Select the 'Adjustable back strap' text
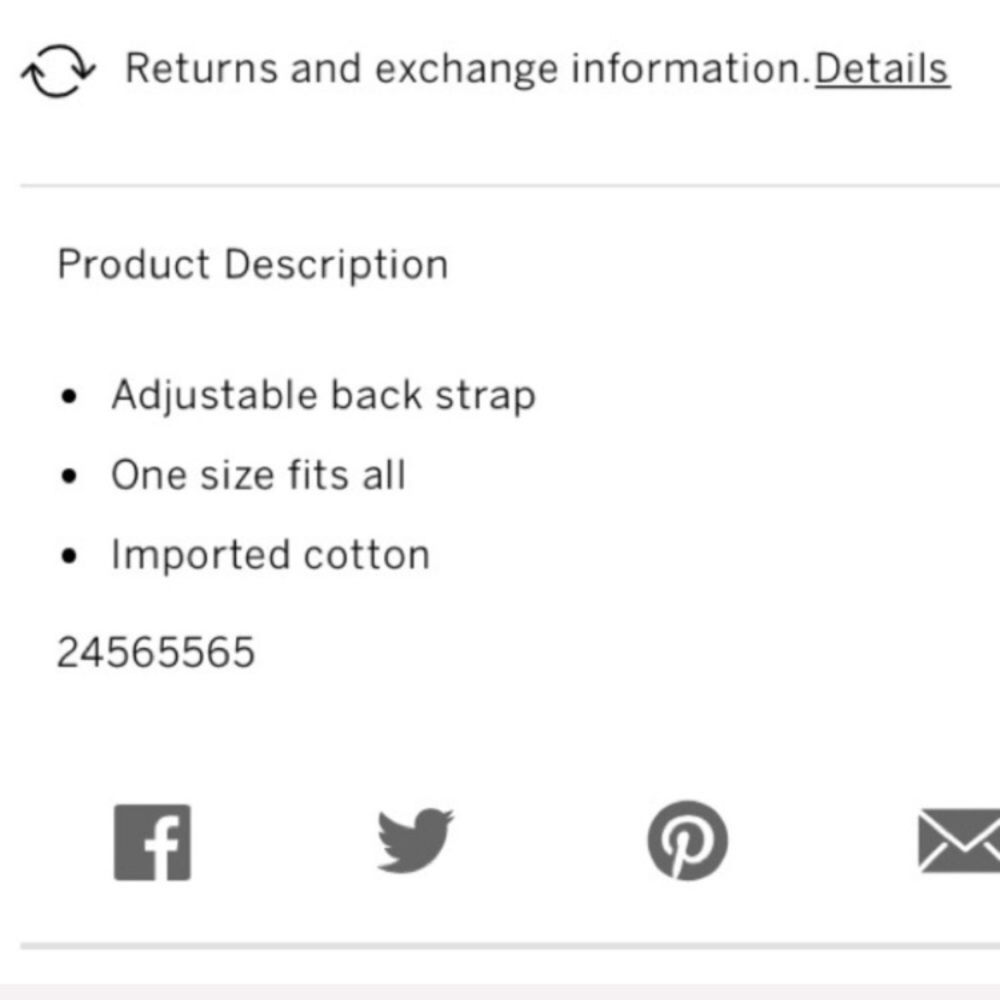The image size is (1000, 1000). 323,395
